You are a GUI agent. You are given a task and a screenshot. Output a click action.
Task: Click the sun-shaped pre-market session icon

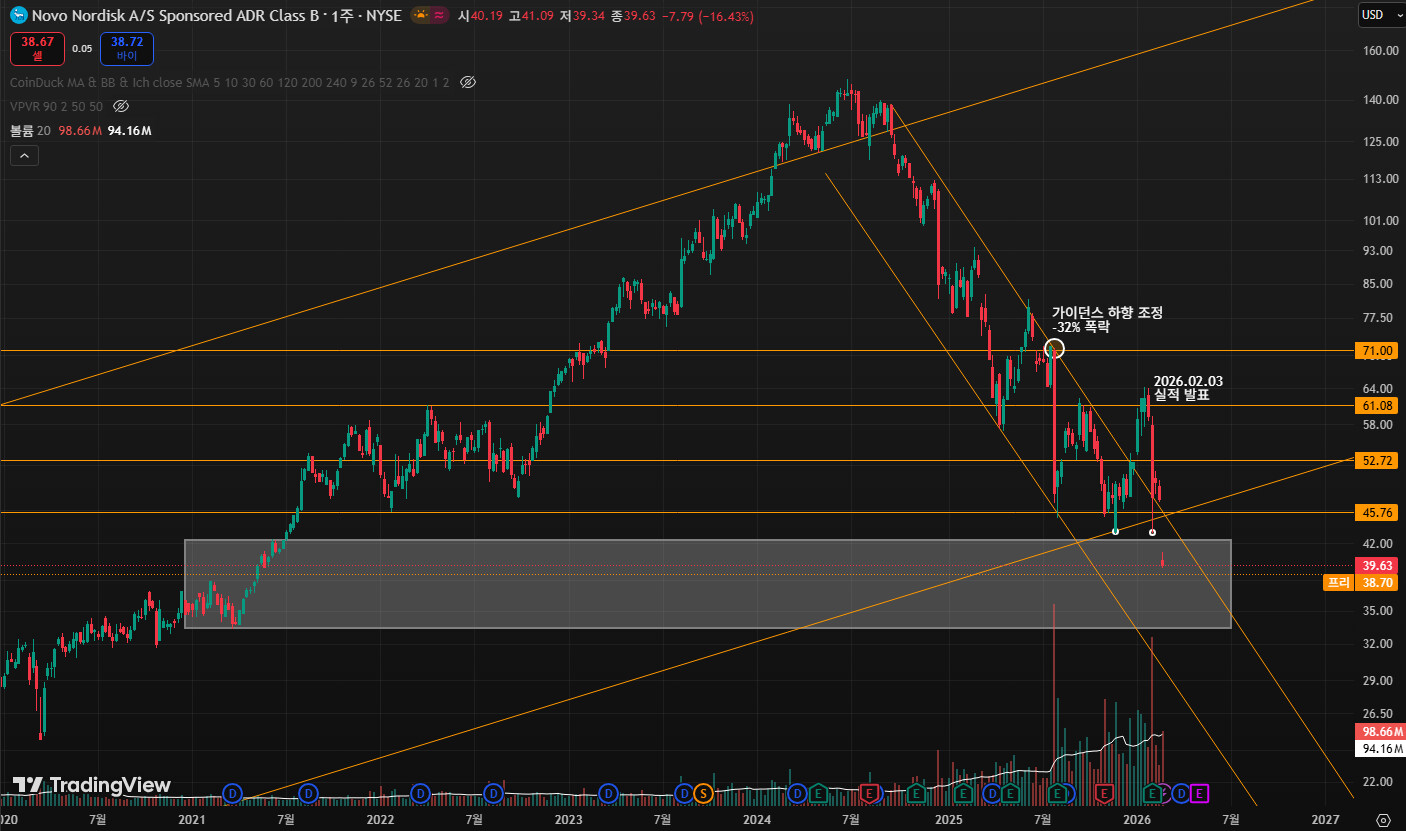pos(421,16)
